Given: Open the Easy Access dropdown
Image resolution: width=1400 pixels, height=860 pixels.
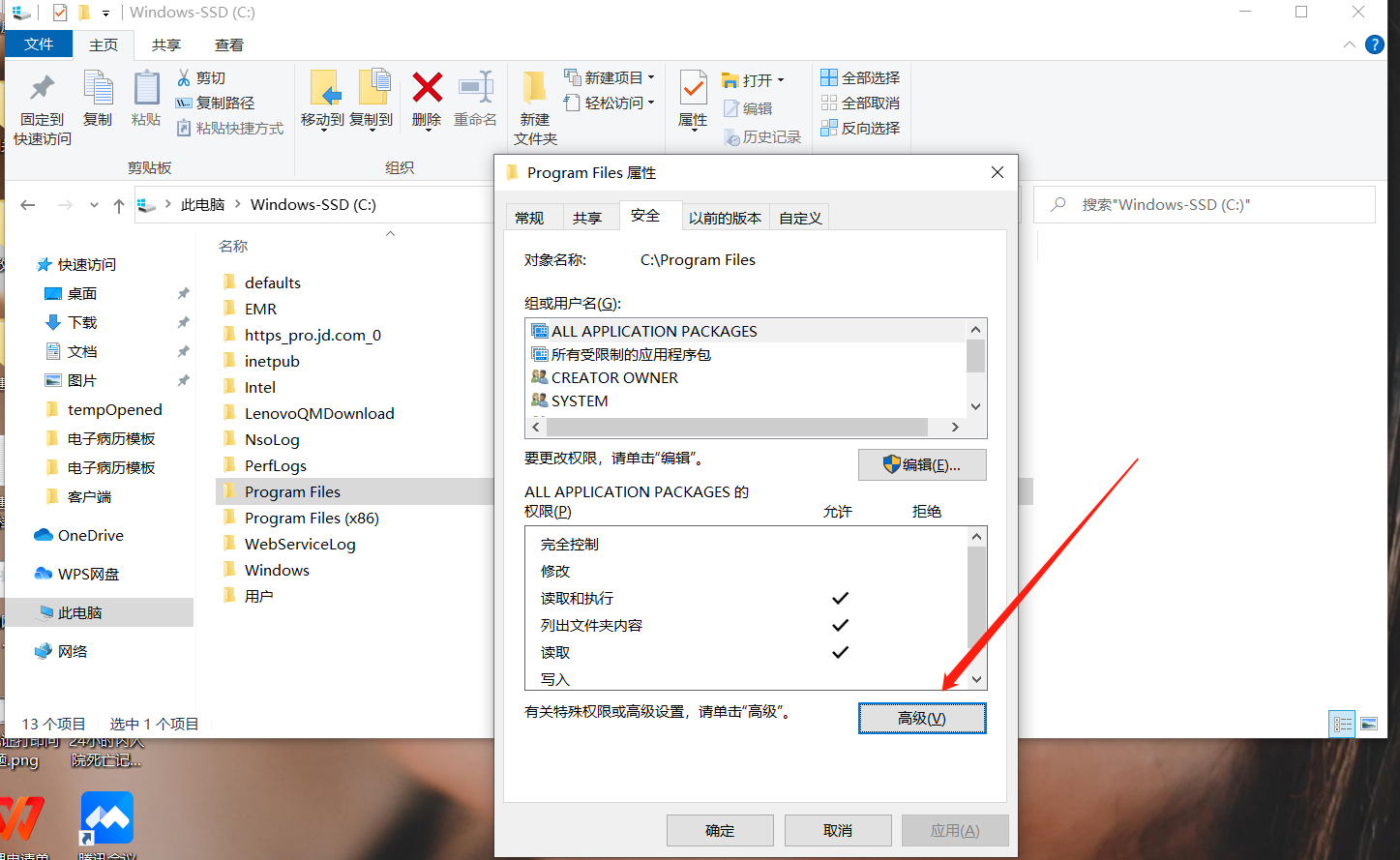Looking at the screenshot, I should pos(610,103).
